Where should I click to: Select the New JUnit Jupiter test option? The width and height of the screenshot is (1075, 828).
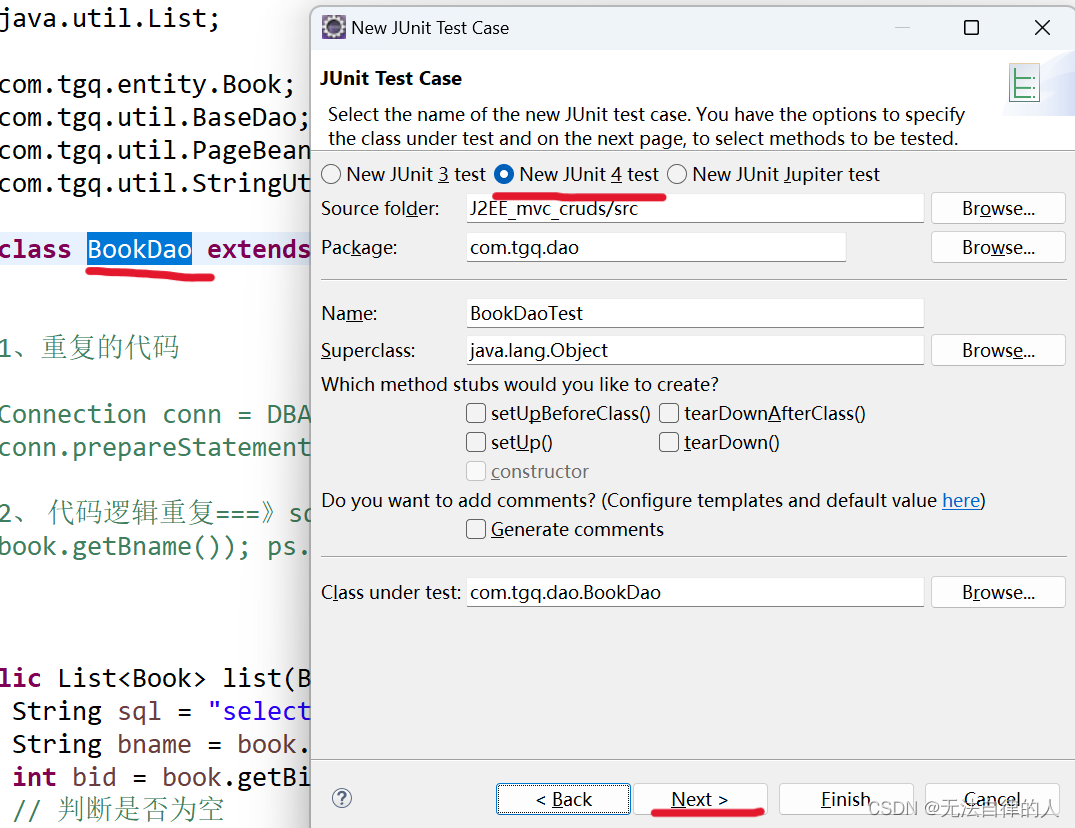(x=675, y=173)
